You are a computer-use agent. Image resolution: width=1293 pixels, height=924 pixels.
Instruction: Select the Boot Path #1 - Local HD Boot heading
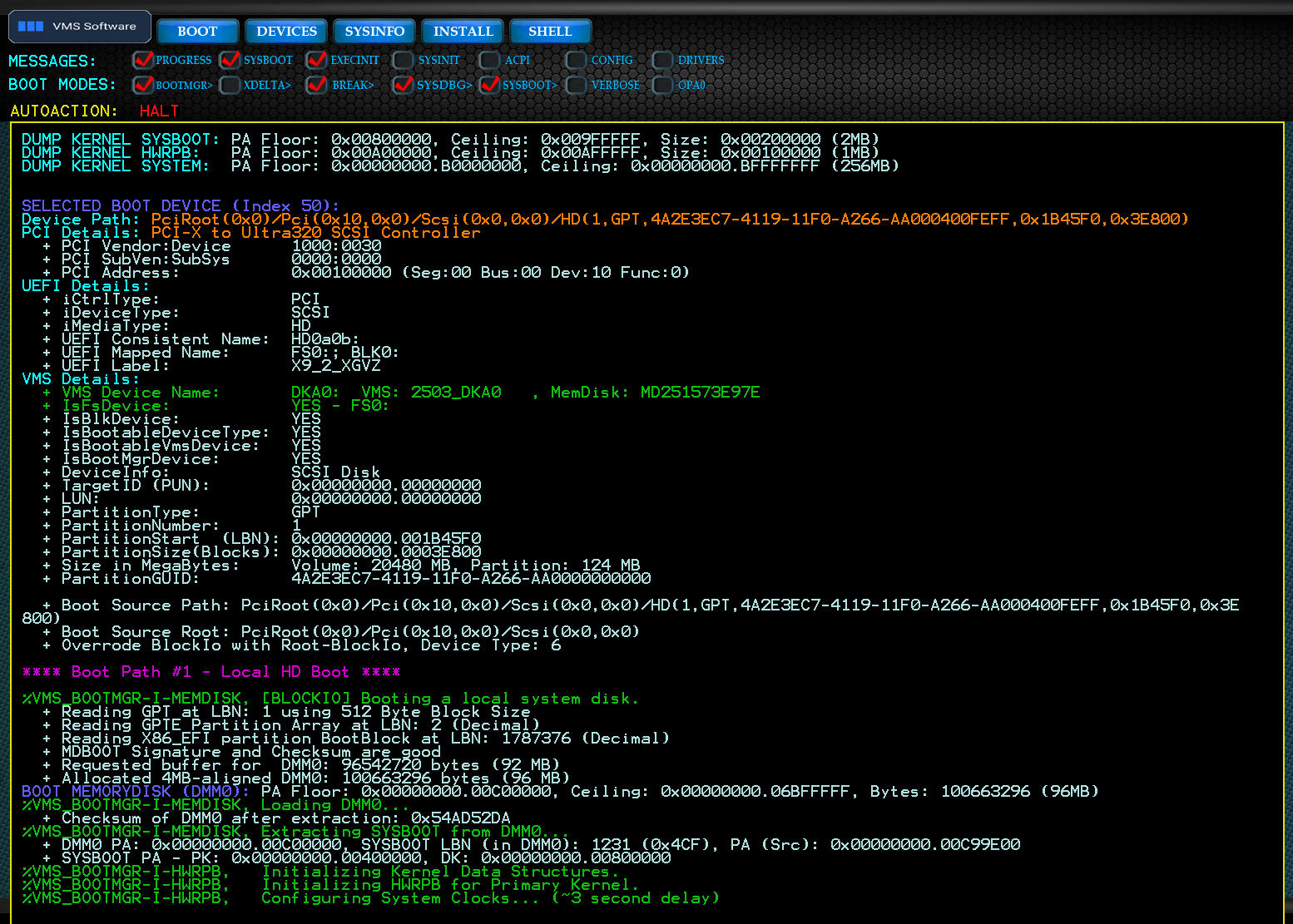[x=211, y=671]
